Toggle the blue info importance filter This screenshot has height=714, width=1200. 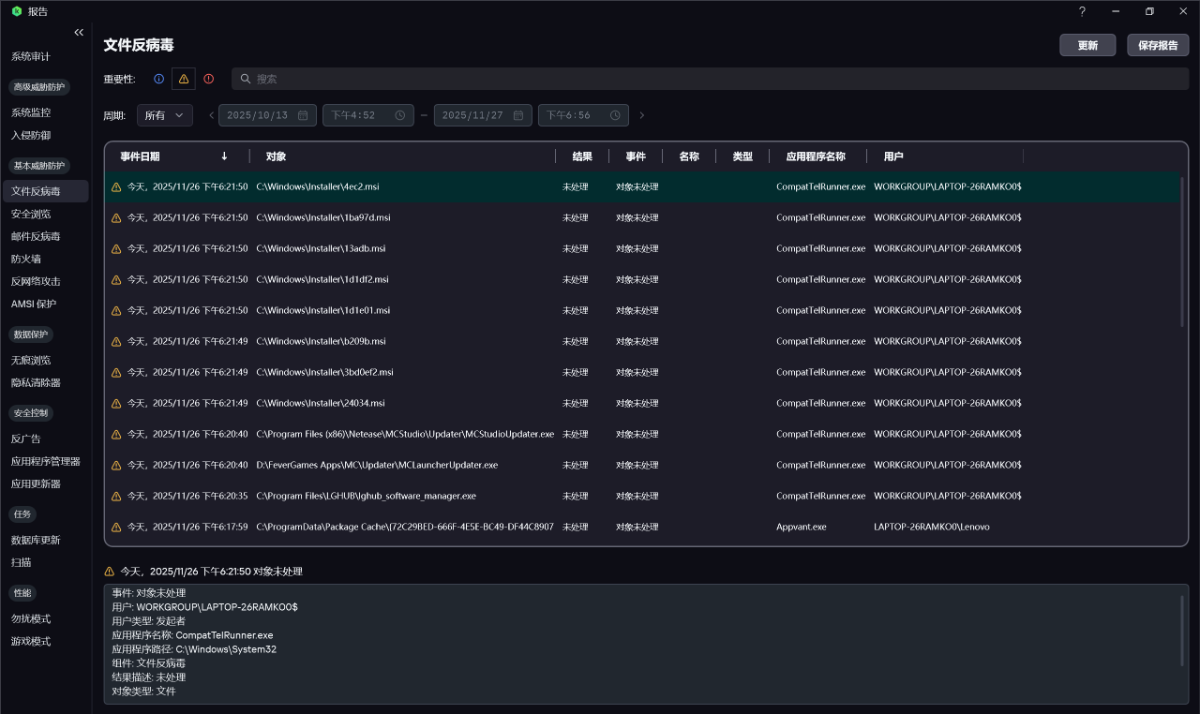tap(159, 79)
